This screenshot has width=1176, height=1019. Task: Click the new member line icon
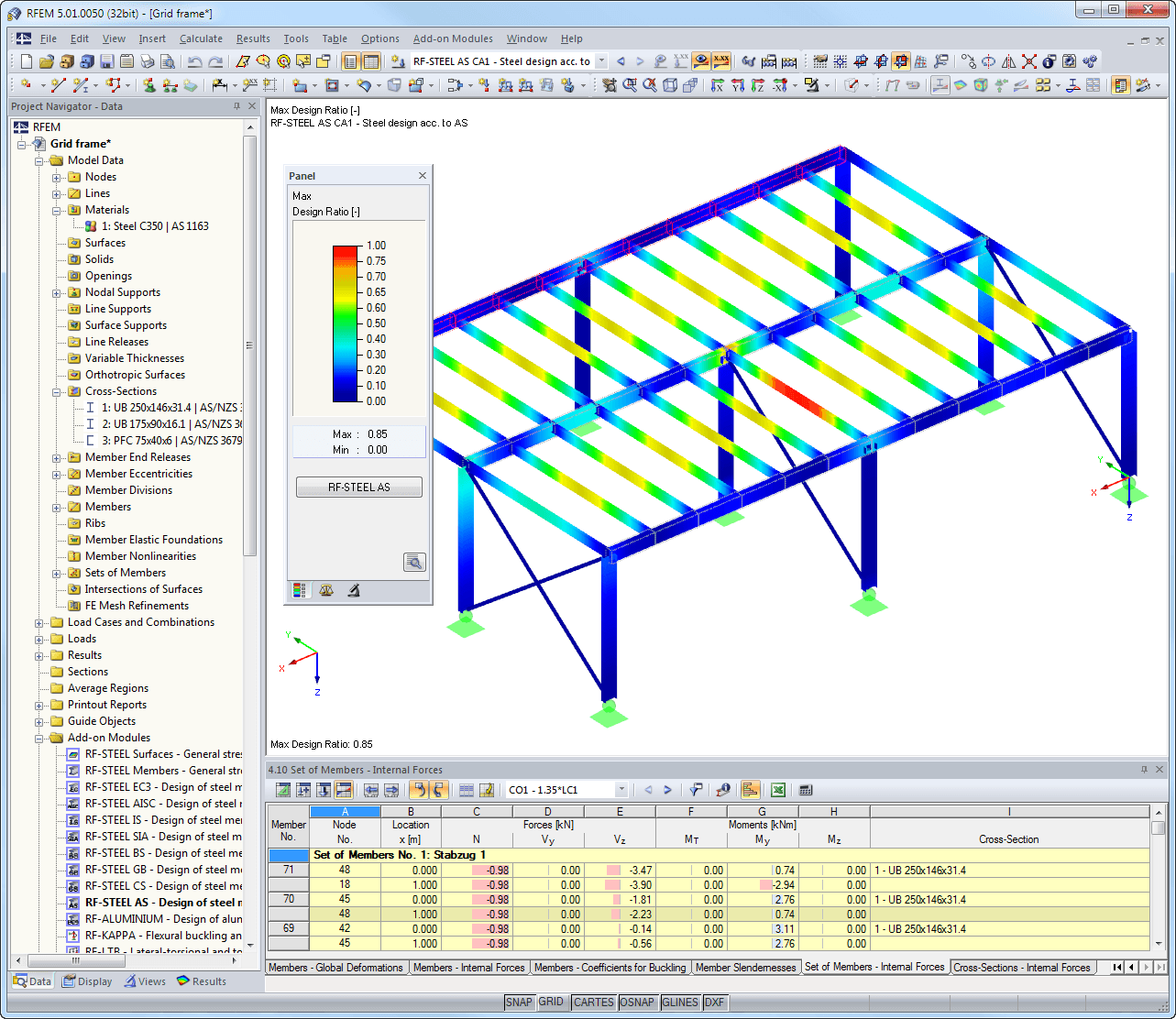tap(58, 85)
